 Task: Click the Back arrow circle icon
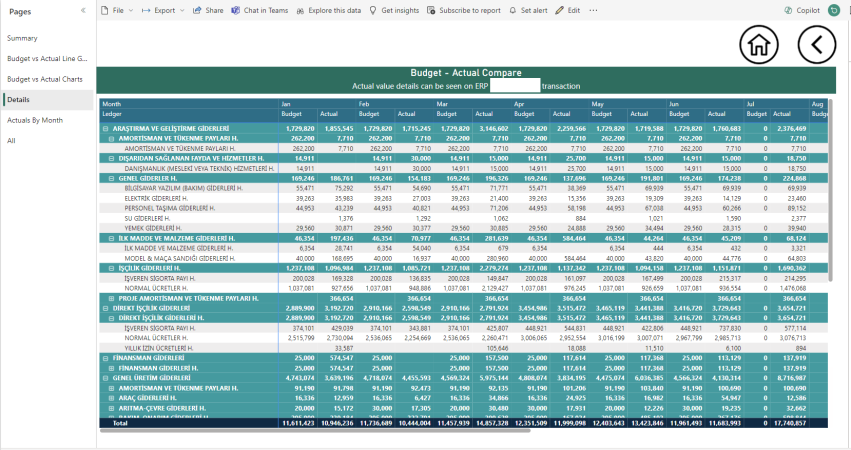coord(817,44)
